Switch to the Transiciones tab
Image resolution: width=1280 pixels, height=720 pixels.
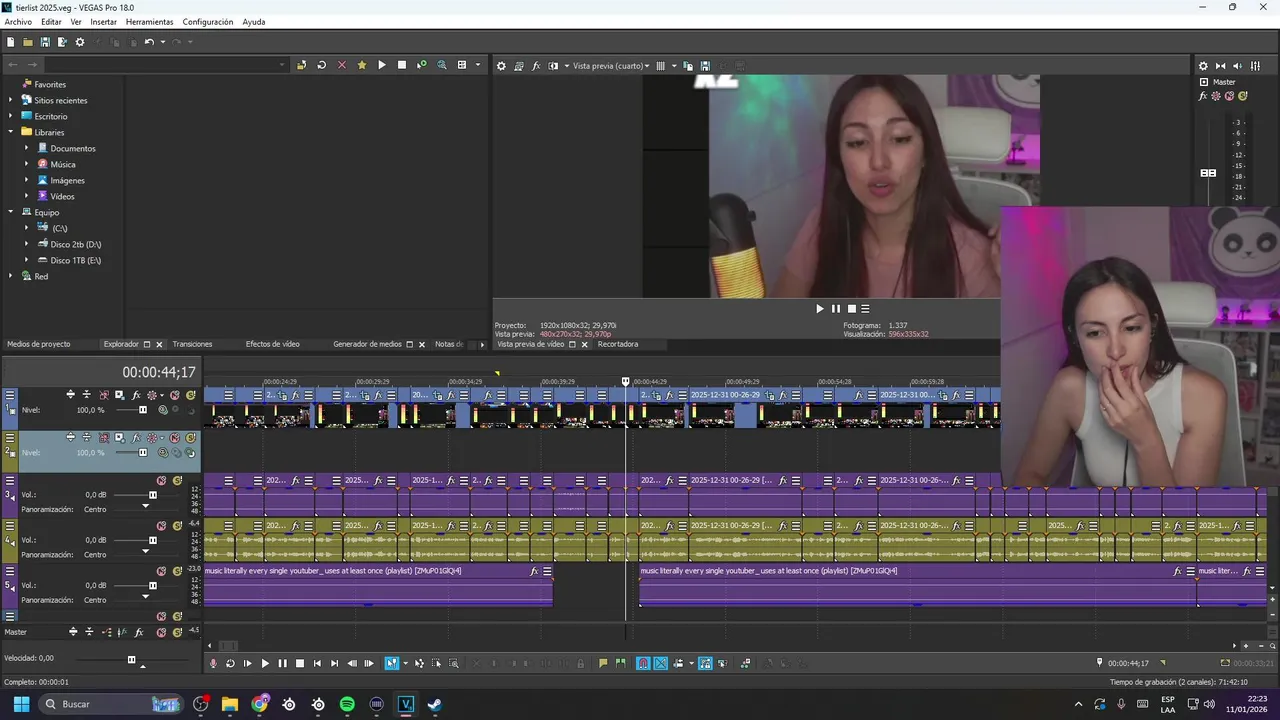tap(192, 344)
